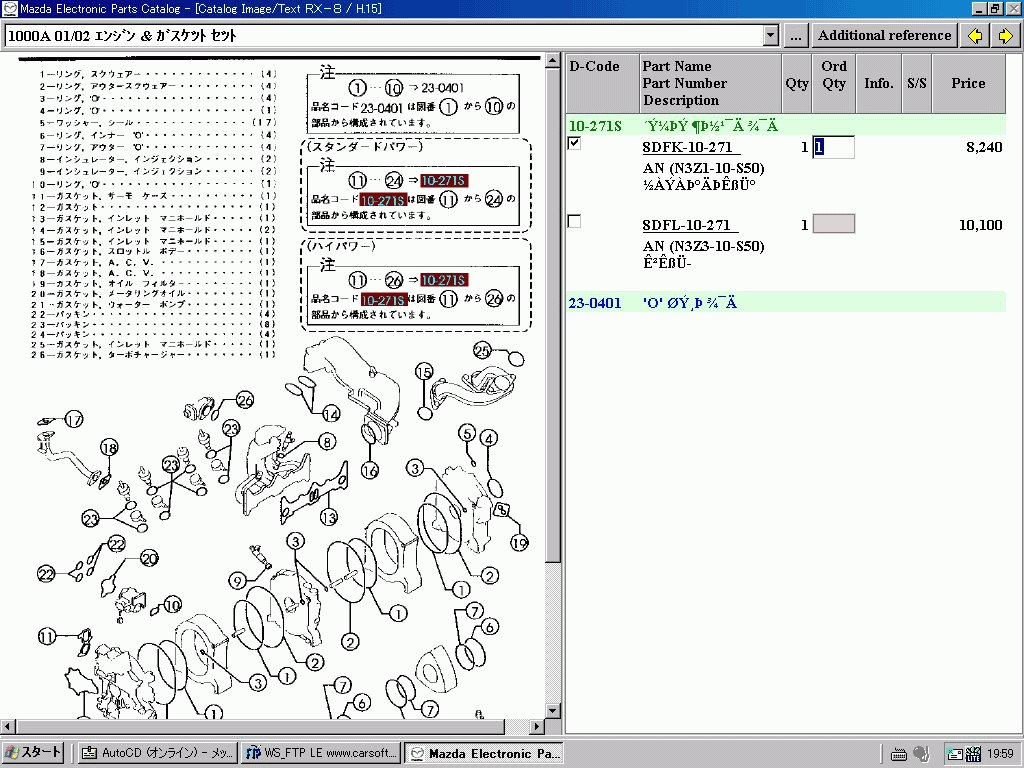Click AN (N3Z3-10-S50) description text

[703, 246]
